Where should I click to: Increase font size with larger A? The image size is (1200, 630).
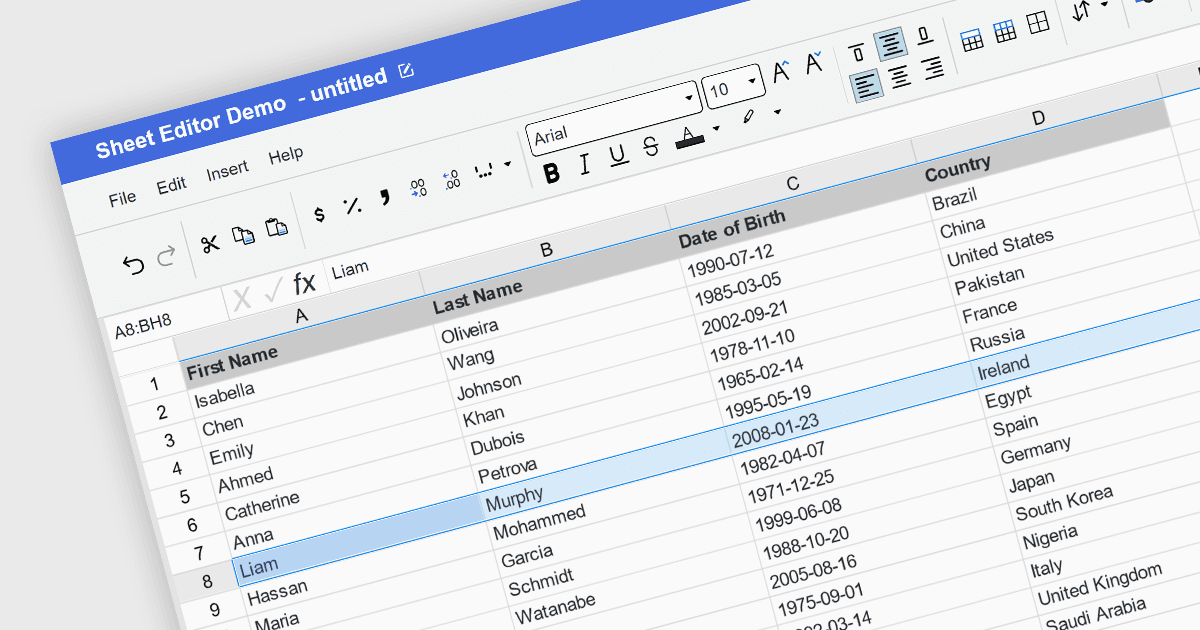(x=782, y=73)
